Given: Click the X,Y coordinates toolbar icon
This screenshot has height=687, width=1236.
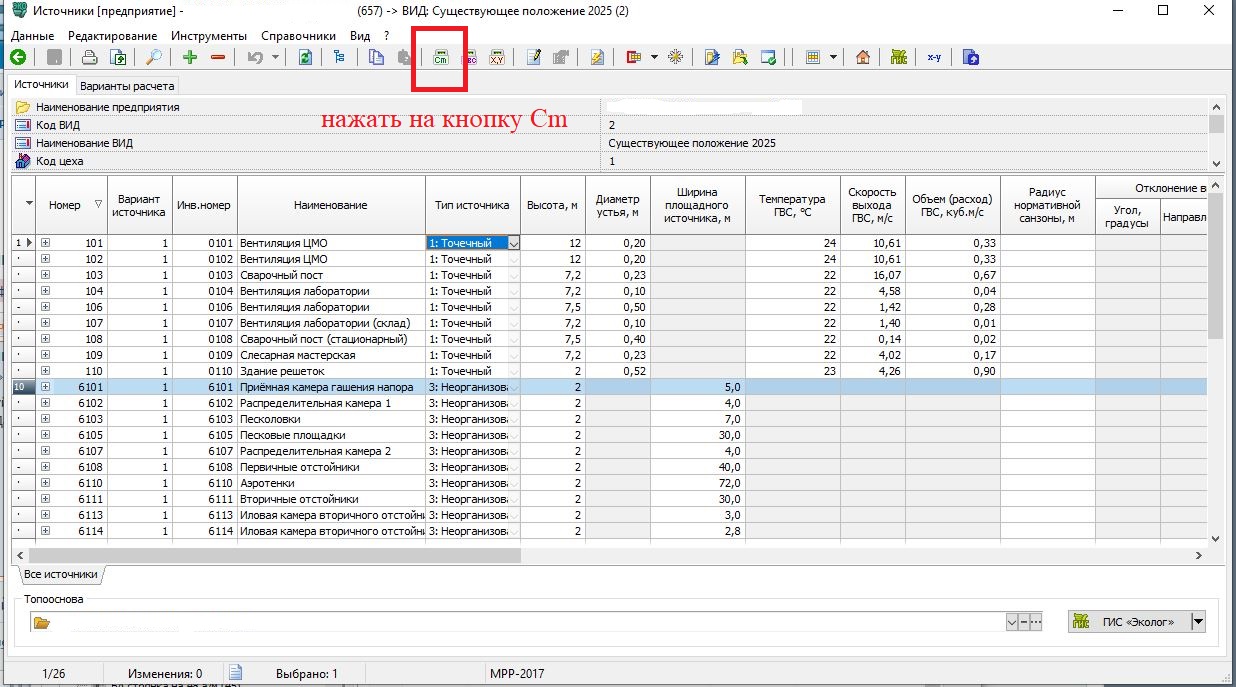Looking at the screenshot, I should [496, 58].
